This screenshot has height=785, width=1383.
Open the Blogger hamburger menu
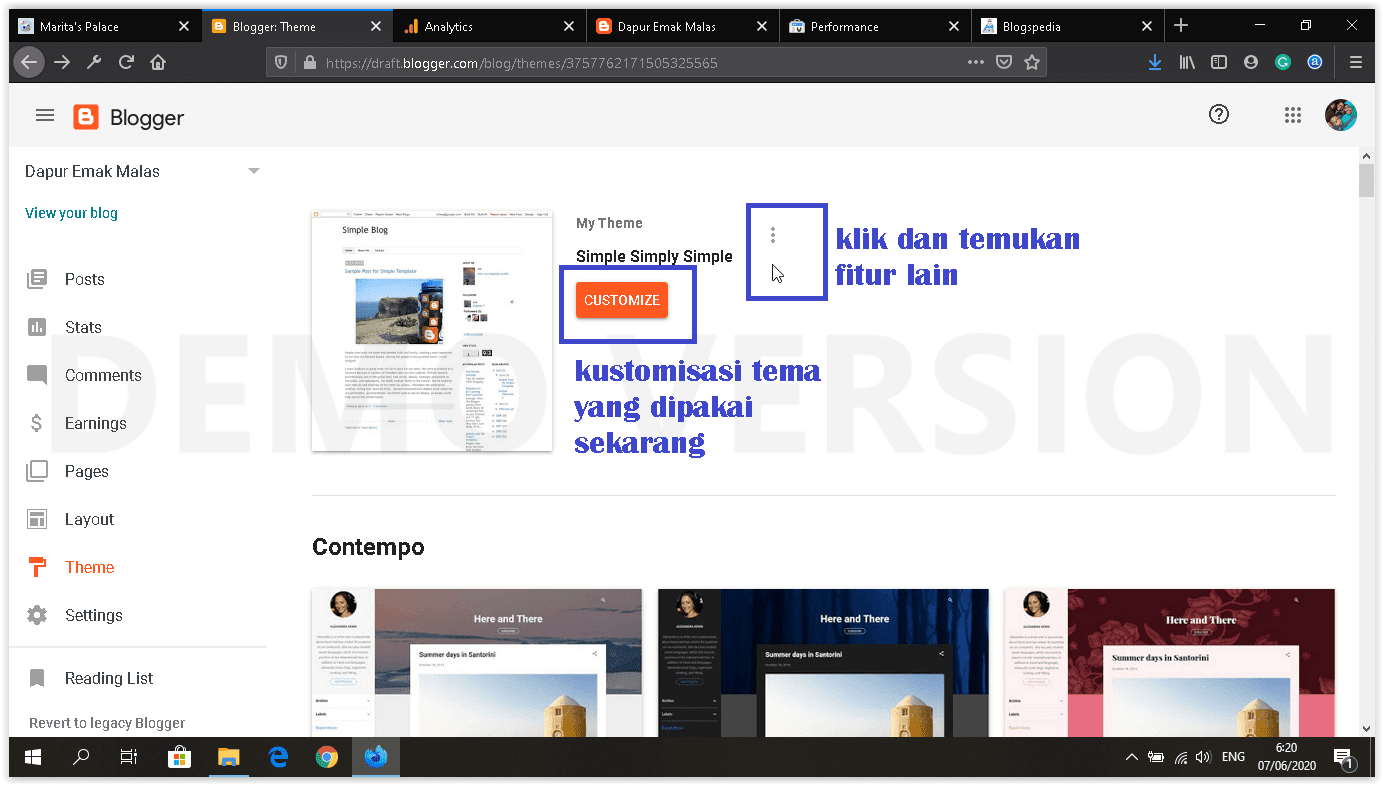(44, 116)
